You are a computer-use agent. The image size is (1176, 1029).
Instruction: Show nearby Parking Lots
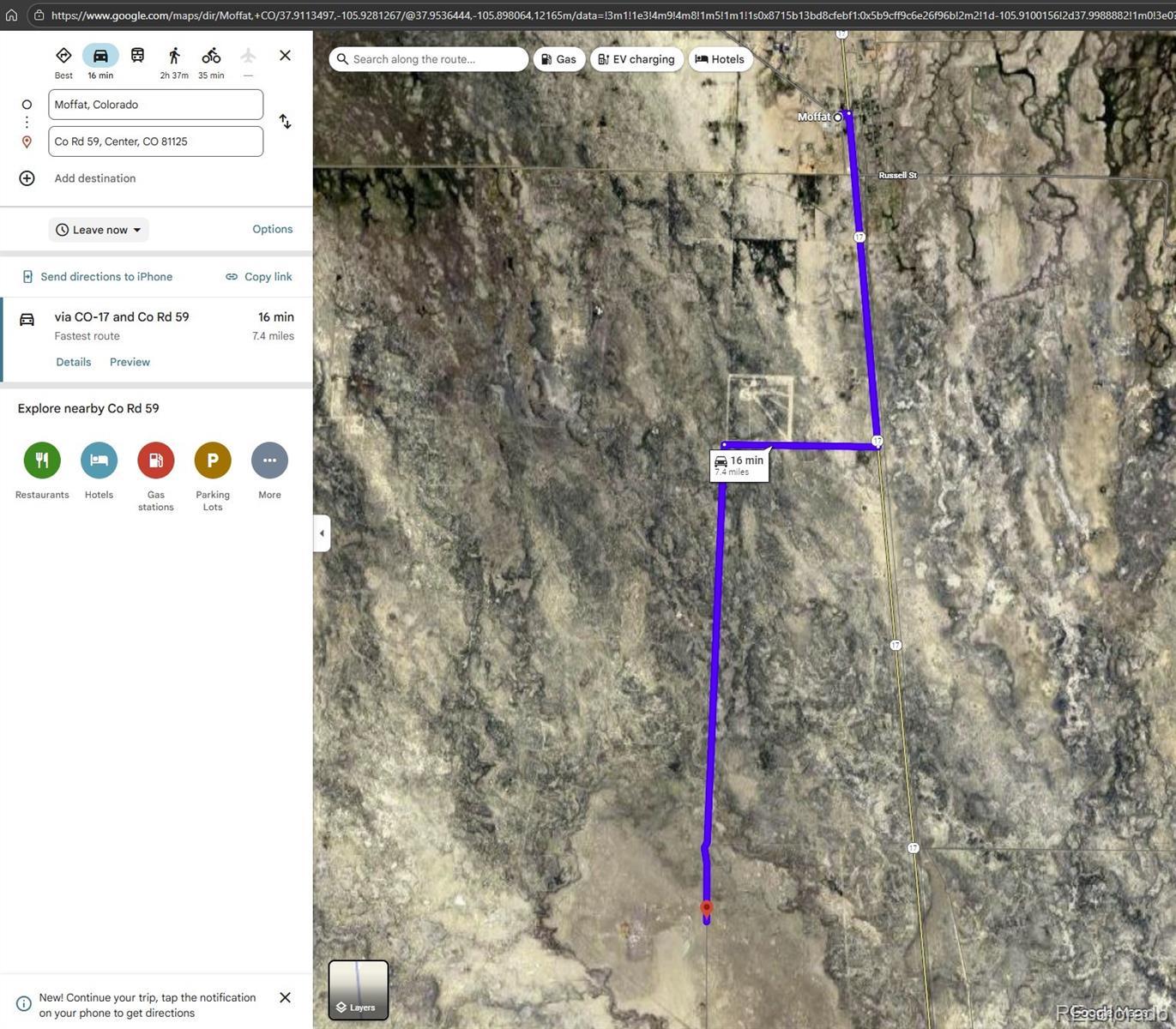(x=213, y=460)
